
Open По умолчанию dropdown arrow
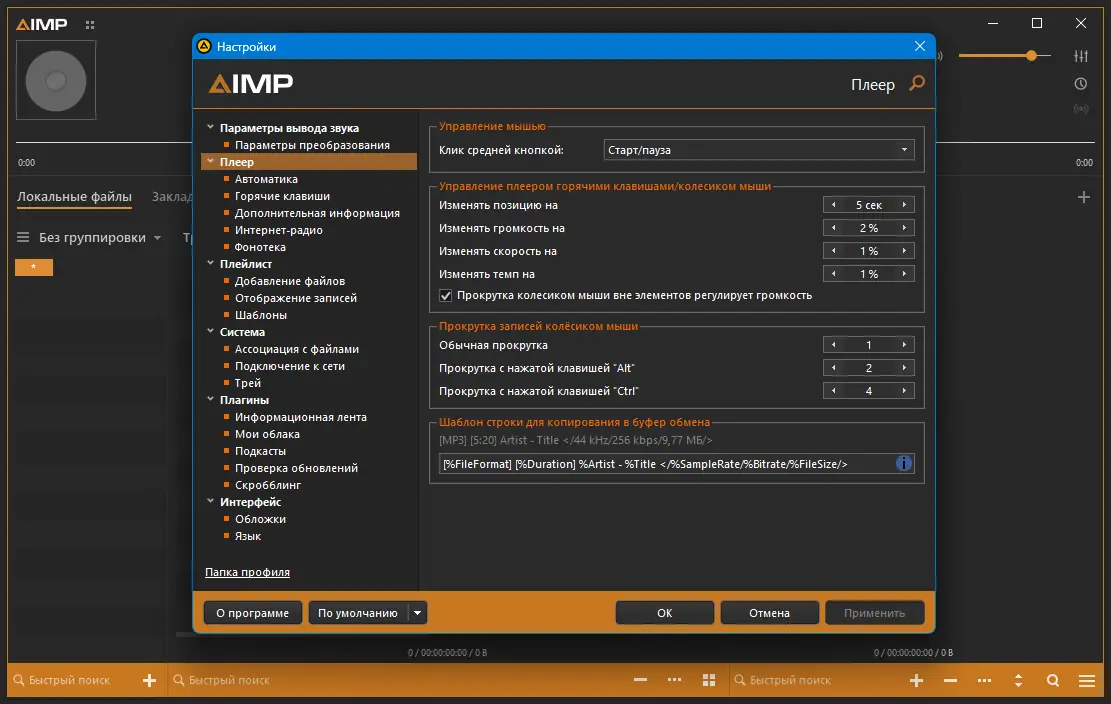point(417,613)
